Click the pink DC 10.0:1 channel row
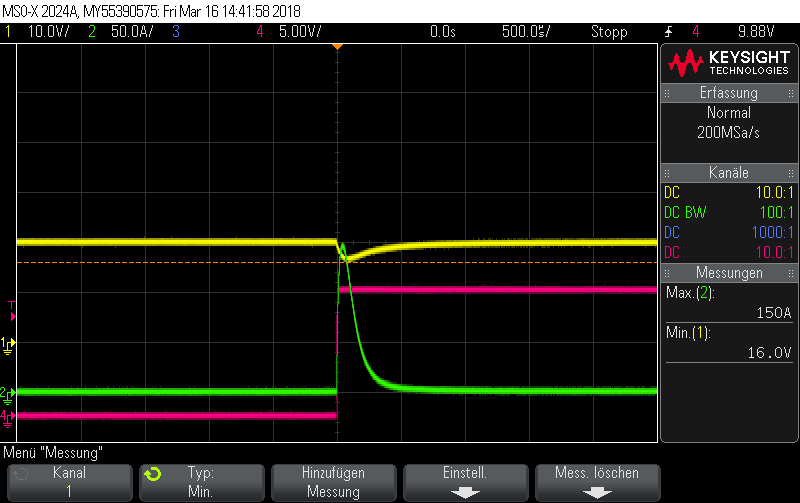800x503 pixels. click(x=729, y=253)
